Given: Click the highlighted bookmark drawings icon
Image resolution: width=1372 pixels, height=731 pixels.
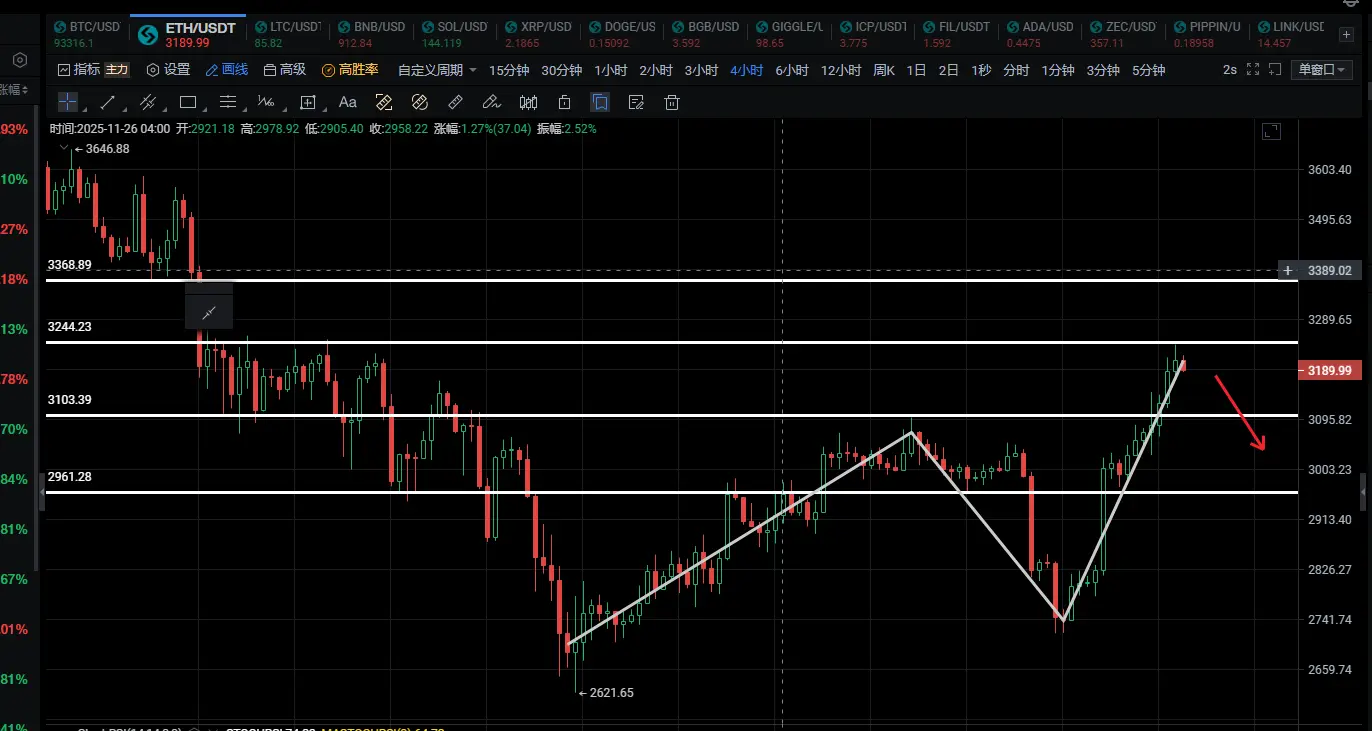Looking at the screenshot, I should point(600,102).
